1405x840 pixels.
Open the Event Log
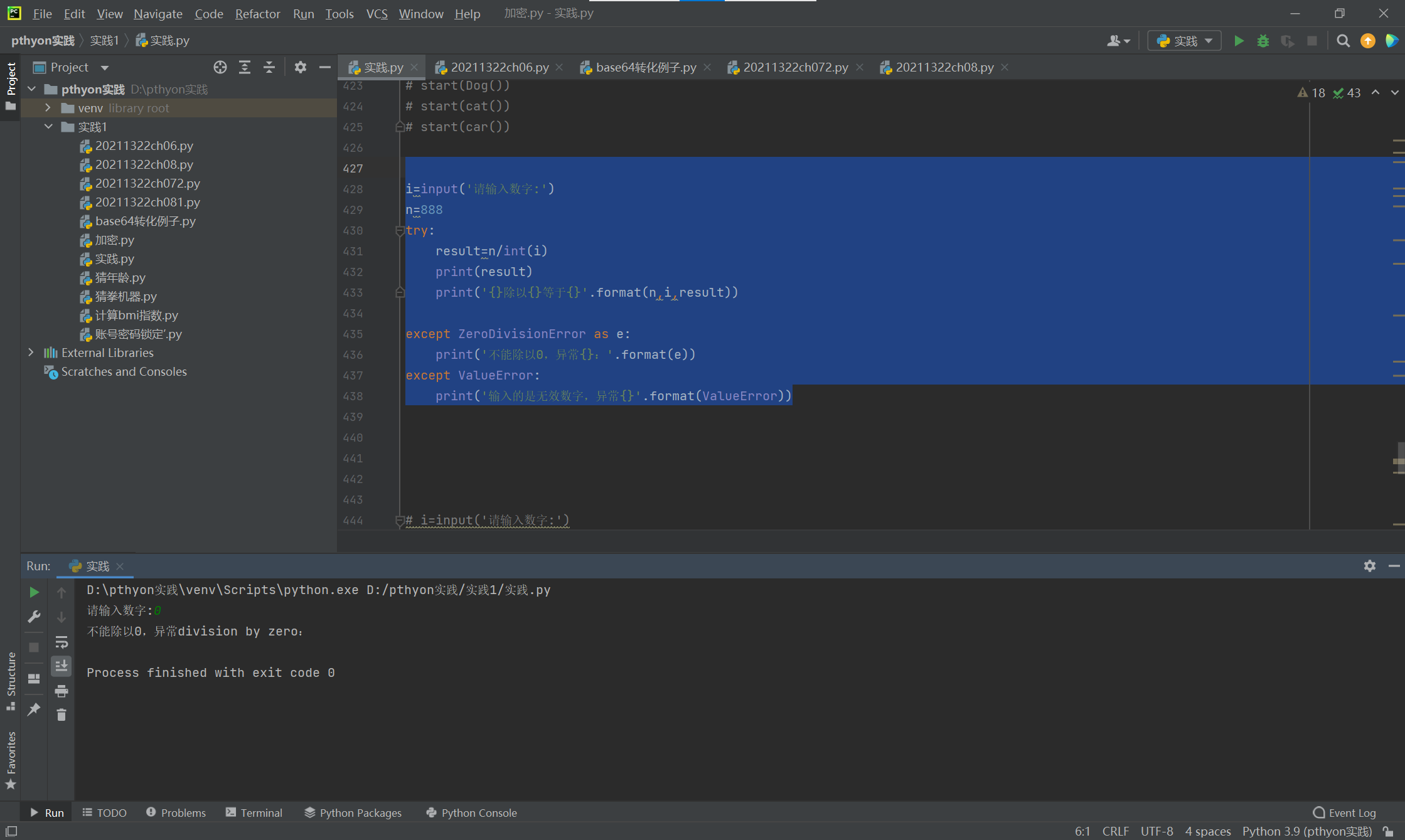pos(1344,812)
